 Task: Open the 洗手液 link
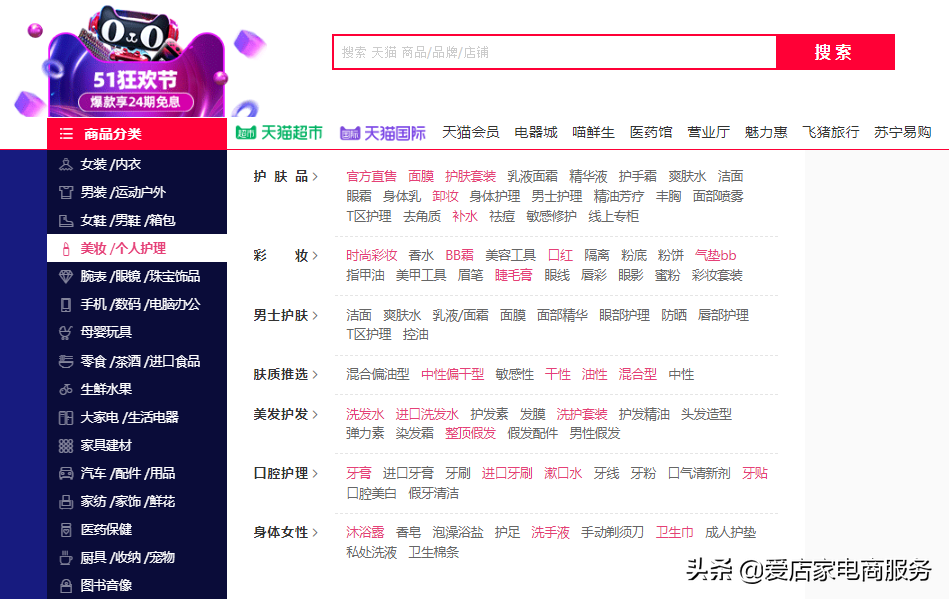point(550,532)
